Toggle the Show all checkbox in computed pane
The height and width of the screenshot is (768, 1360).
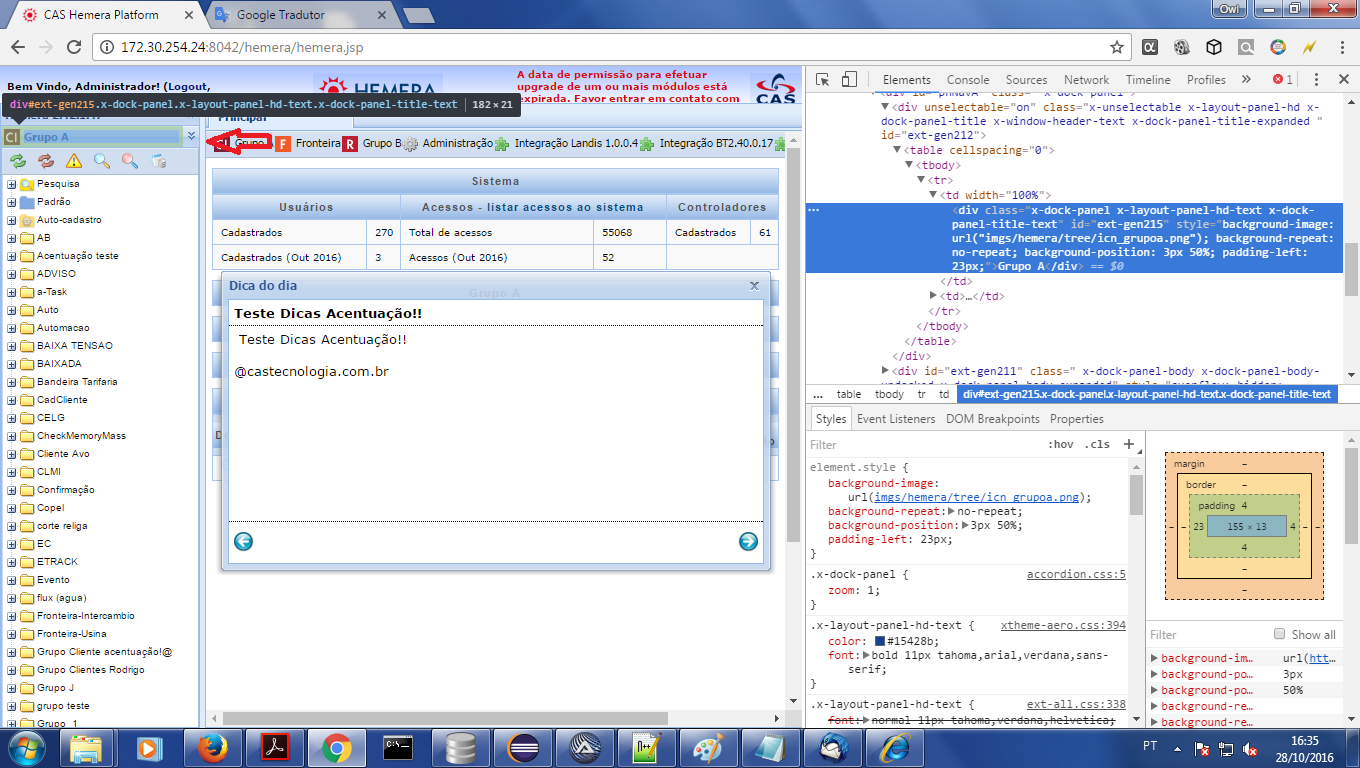[1279, 634]
